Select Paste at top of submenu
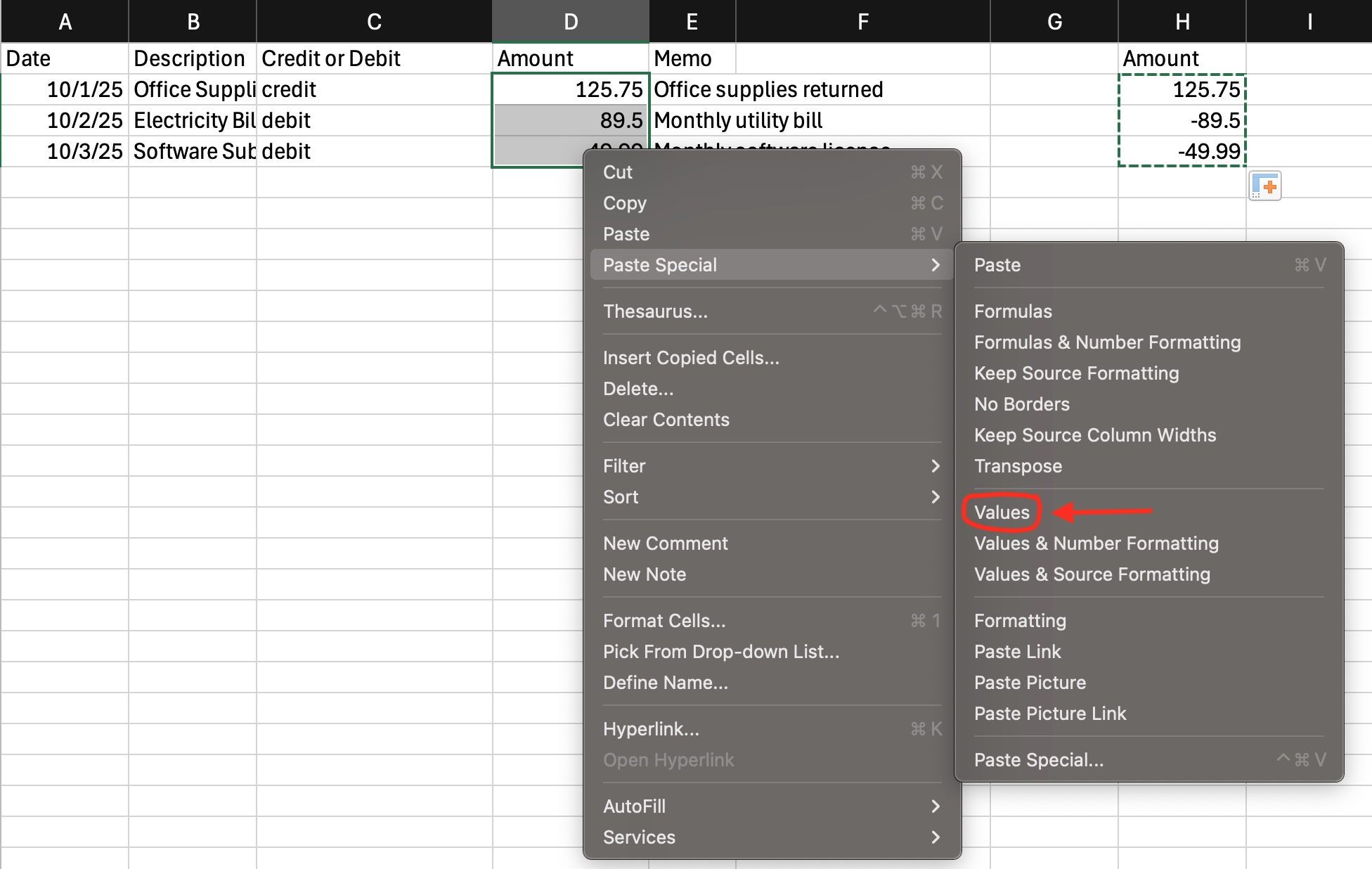Image resolution: width=1372 pixels, height=869 pixels. click(x=1149, y=265)
